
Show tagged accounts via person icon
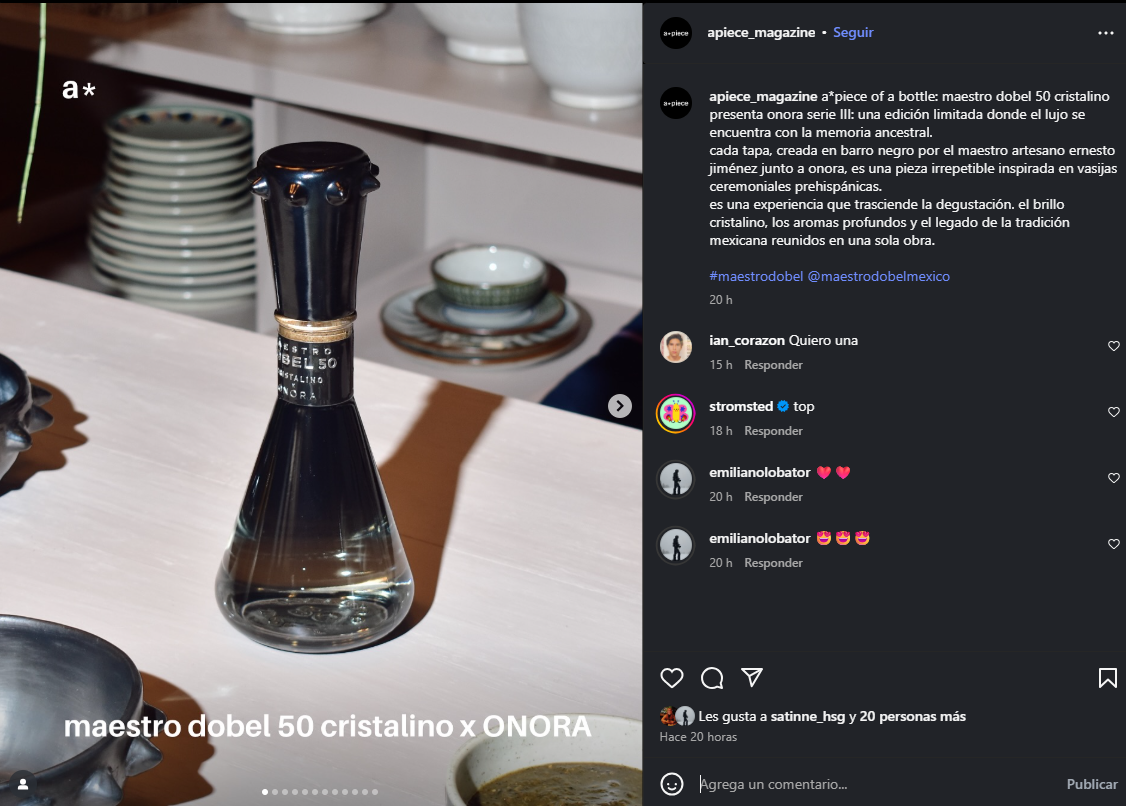[x=23, y=784]
